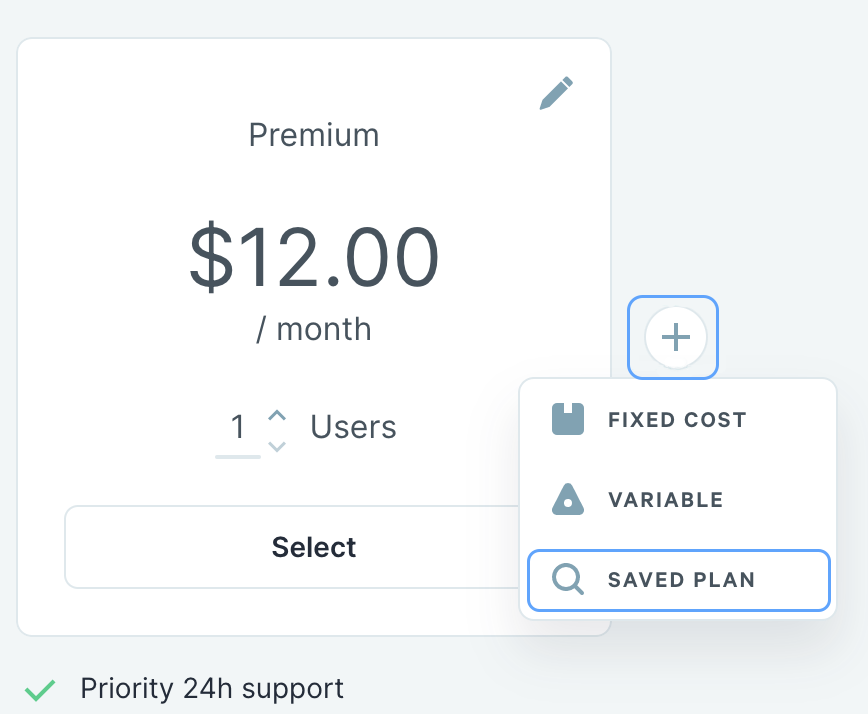Pick the VARIABLE menu label
Viewport: 868px width, 714px height.
(665, 500)
